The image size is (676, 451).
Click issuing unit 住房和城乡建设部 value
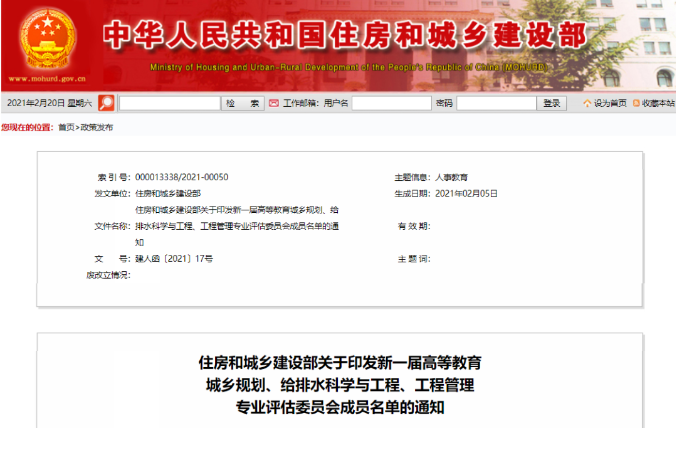[168, 194]
